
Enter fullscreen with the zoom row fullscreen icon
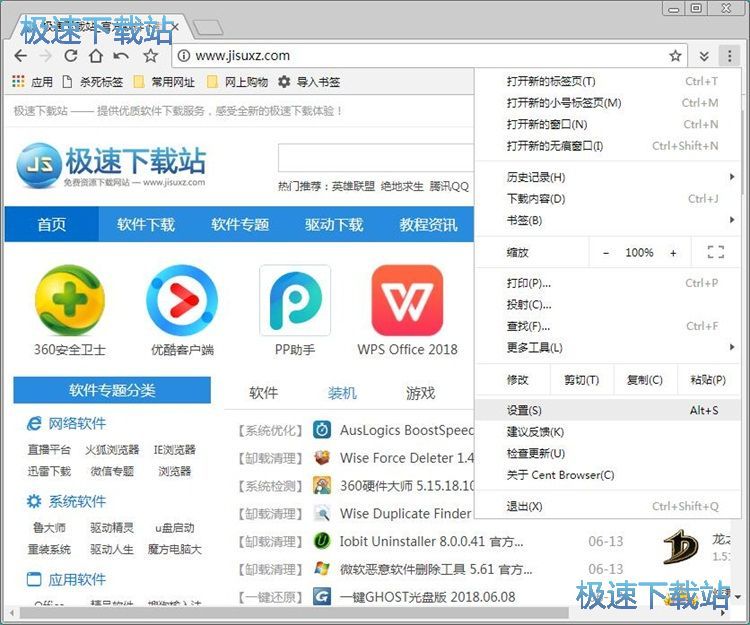coord(716,252)
